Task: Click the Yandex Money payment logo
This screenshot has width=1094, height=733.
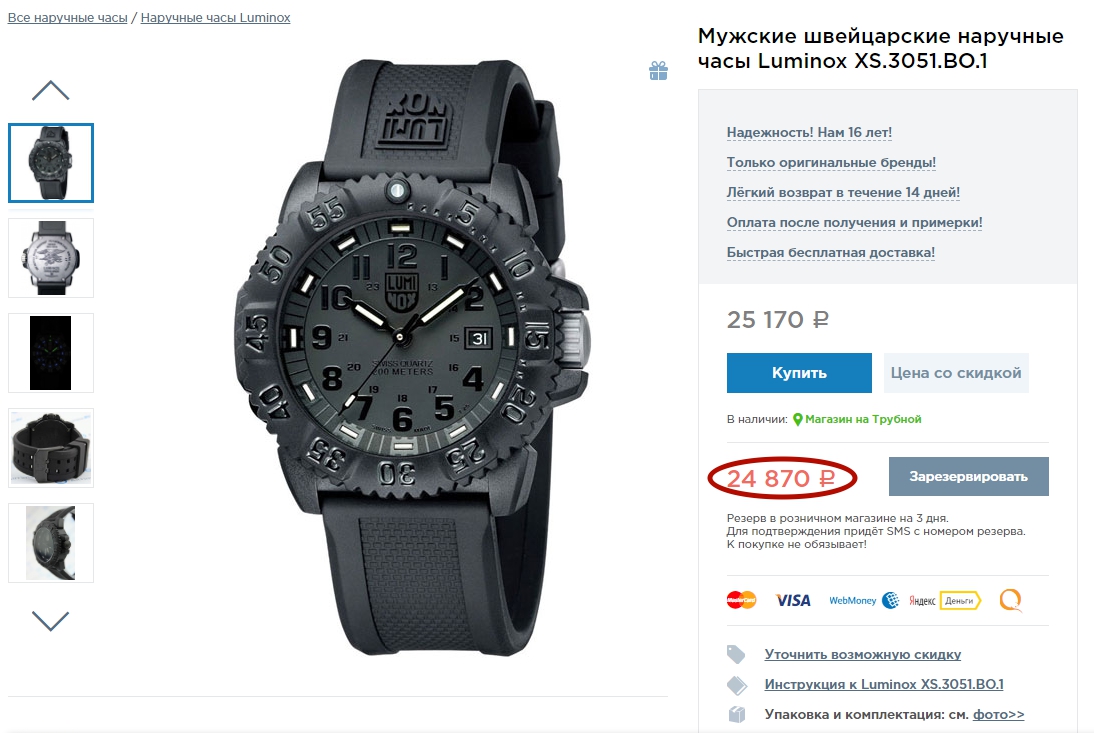Action: click(944, 600)
